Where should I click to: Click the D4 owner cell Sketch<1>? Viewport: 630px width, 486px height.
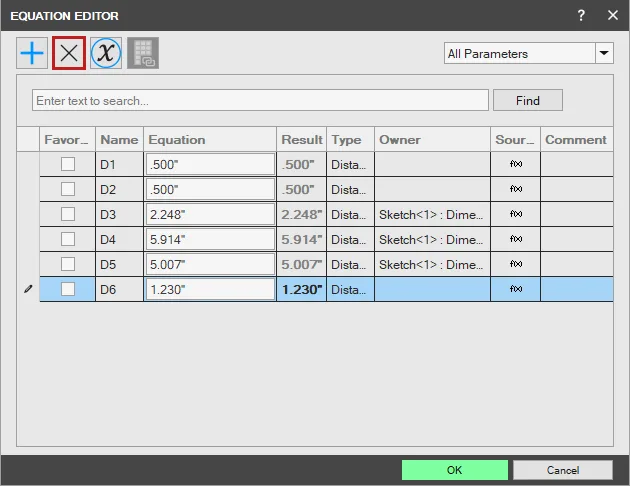point(432,239)
